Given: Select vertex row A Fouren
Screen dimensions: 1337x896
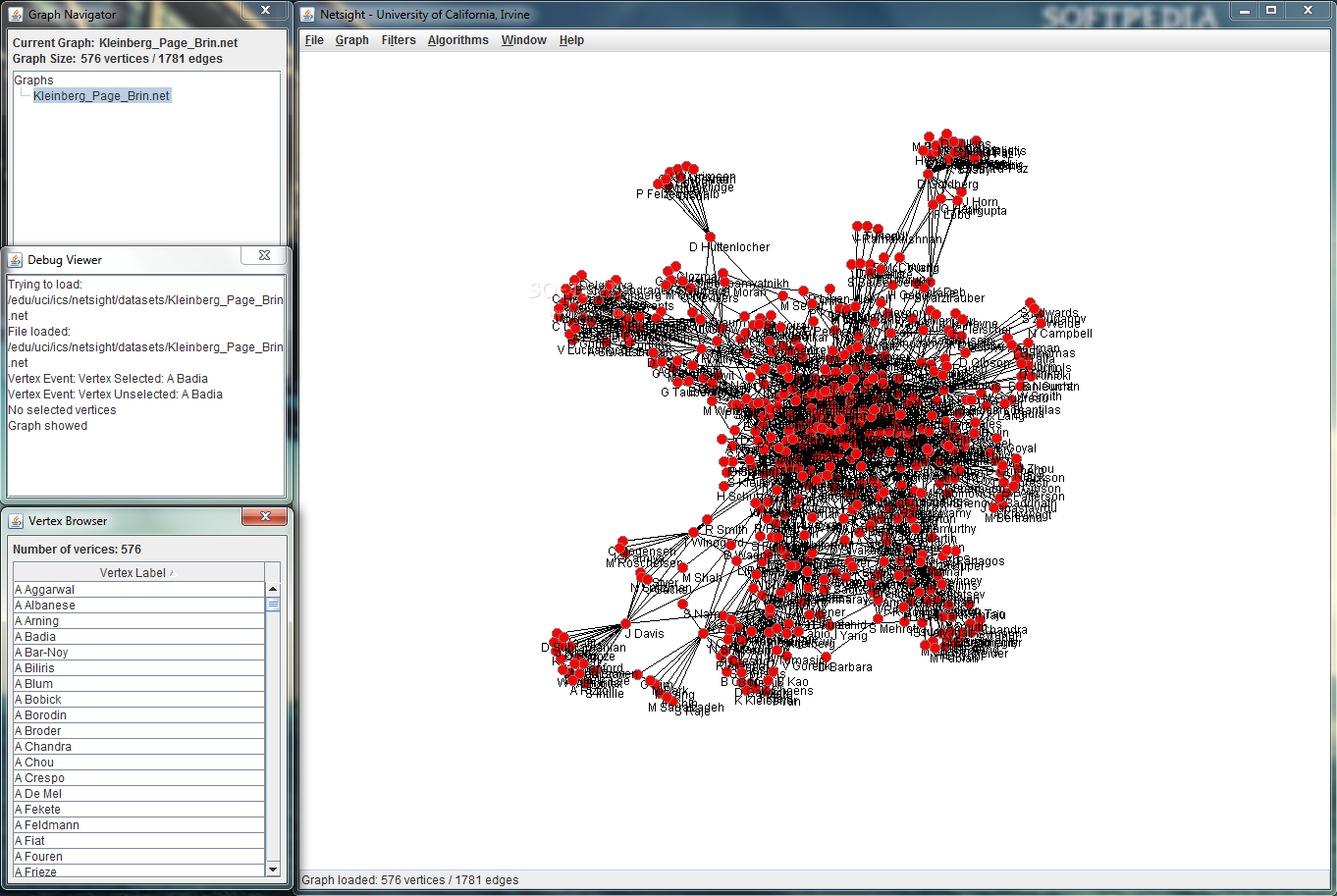Looking at the screenshot, I should 138,857.
